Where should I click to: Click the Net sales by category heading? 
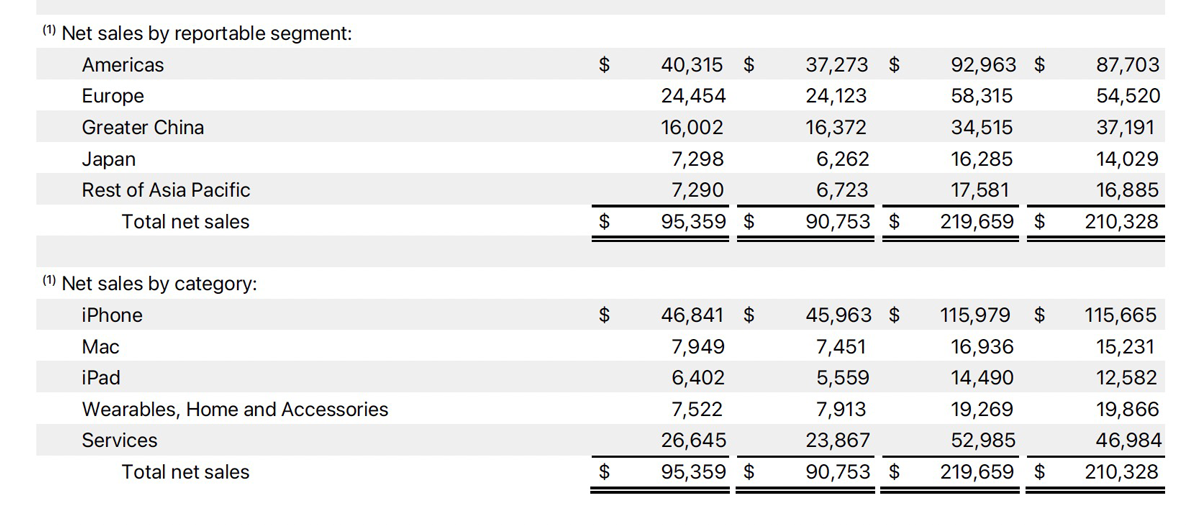coord(159,284)
